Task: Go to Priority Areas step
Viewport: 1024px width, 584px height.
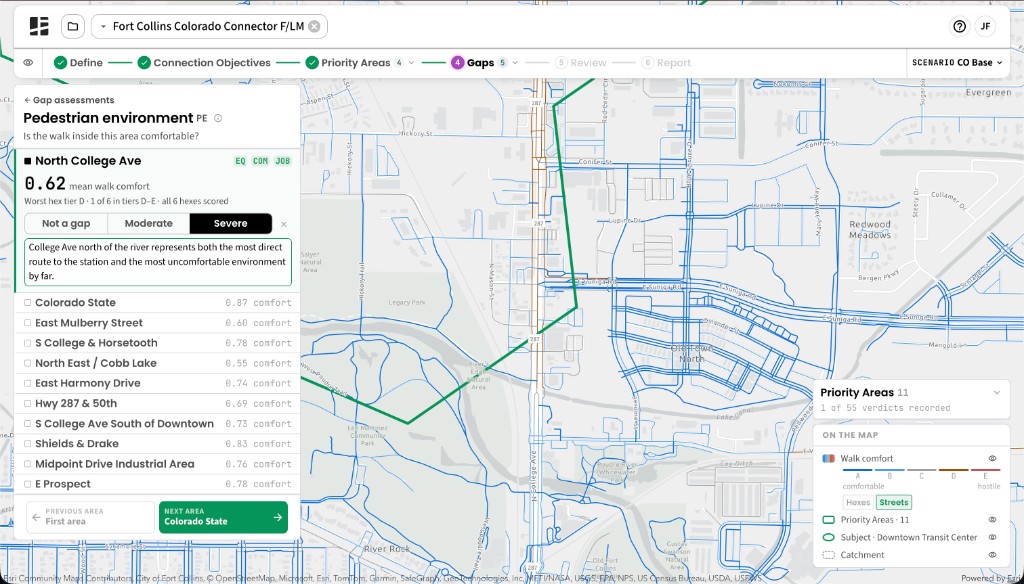Action: click(x=354, y=63)
